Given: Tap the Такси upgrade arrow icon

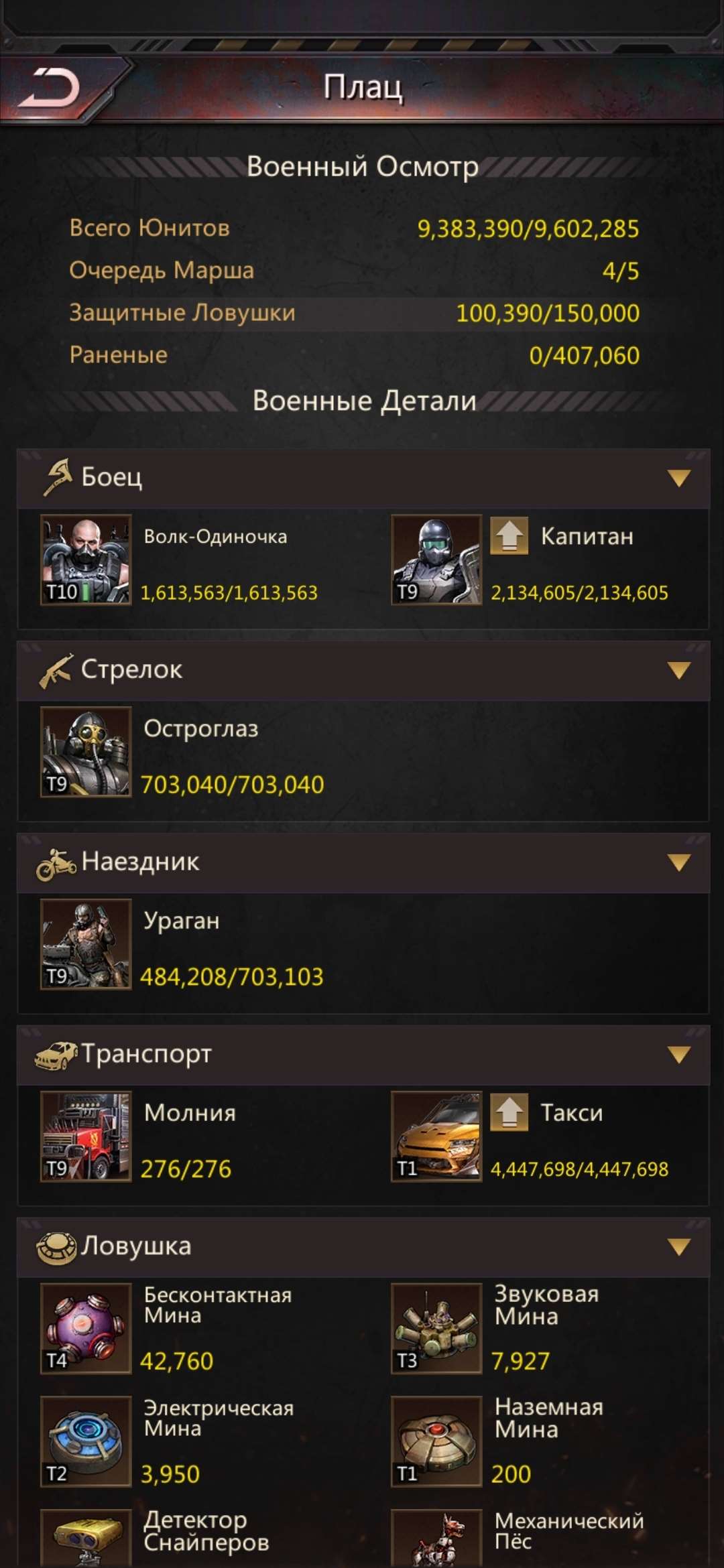Looking at the screenshot, I should coord(509,1112).
